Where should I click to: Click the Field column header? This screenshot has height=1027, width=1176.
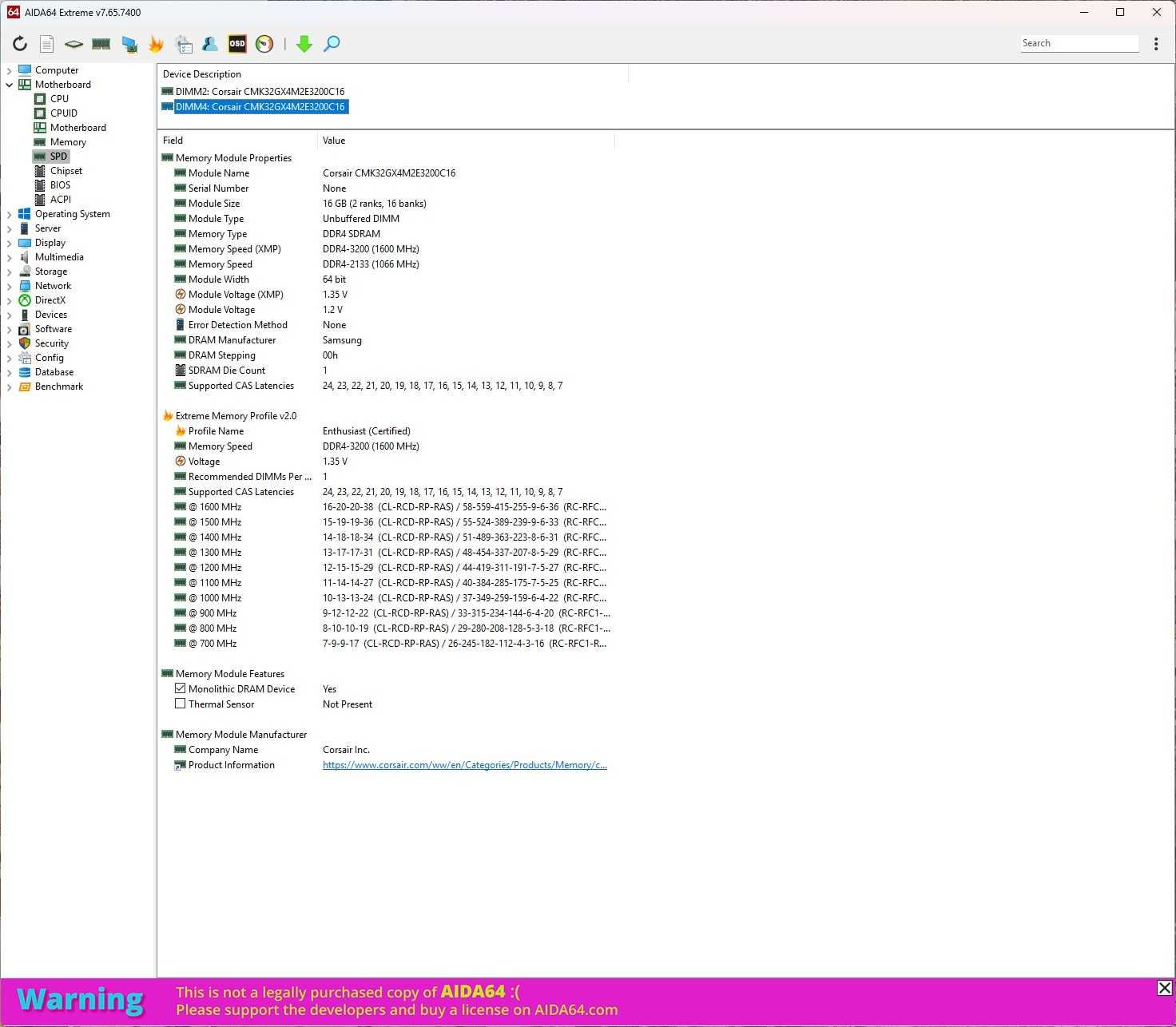tap(238, 141)
